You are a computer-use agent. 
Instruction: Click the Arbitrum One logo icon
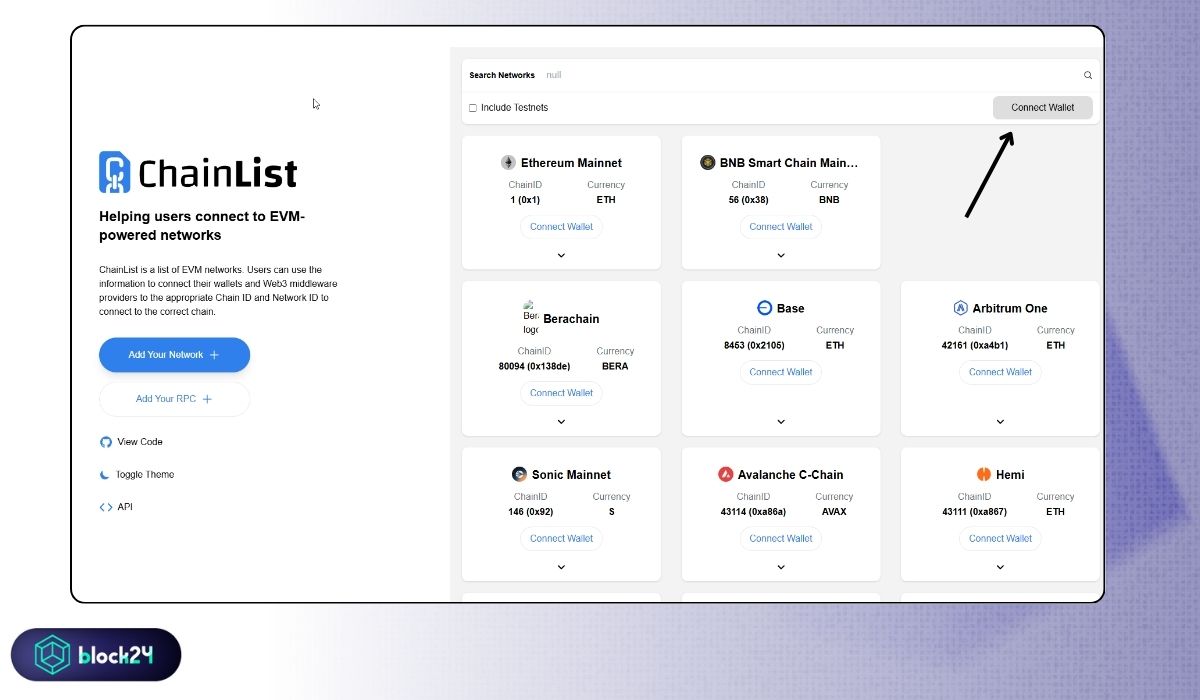pyautogui.click(x=960, y=308)
